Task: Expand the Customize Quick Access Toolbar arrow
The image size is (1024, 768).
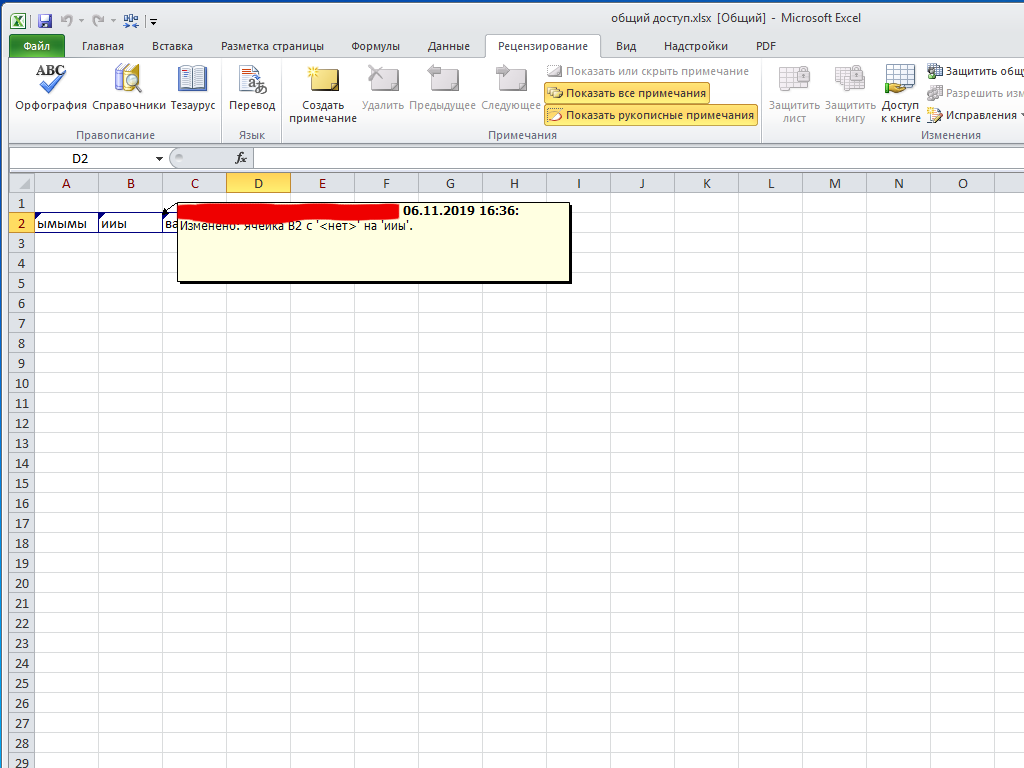Action: tap(154, 20)
